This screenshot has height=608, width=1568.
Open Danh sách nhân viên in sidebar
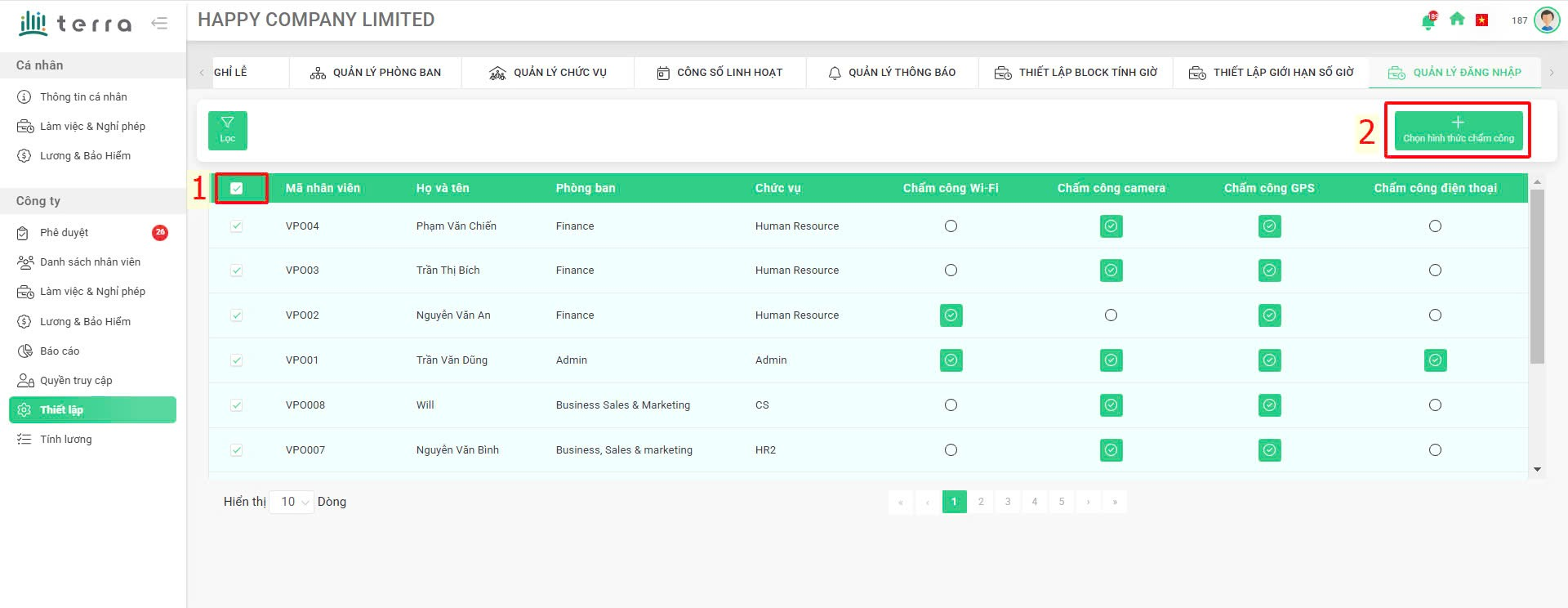pos(90,262)
